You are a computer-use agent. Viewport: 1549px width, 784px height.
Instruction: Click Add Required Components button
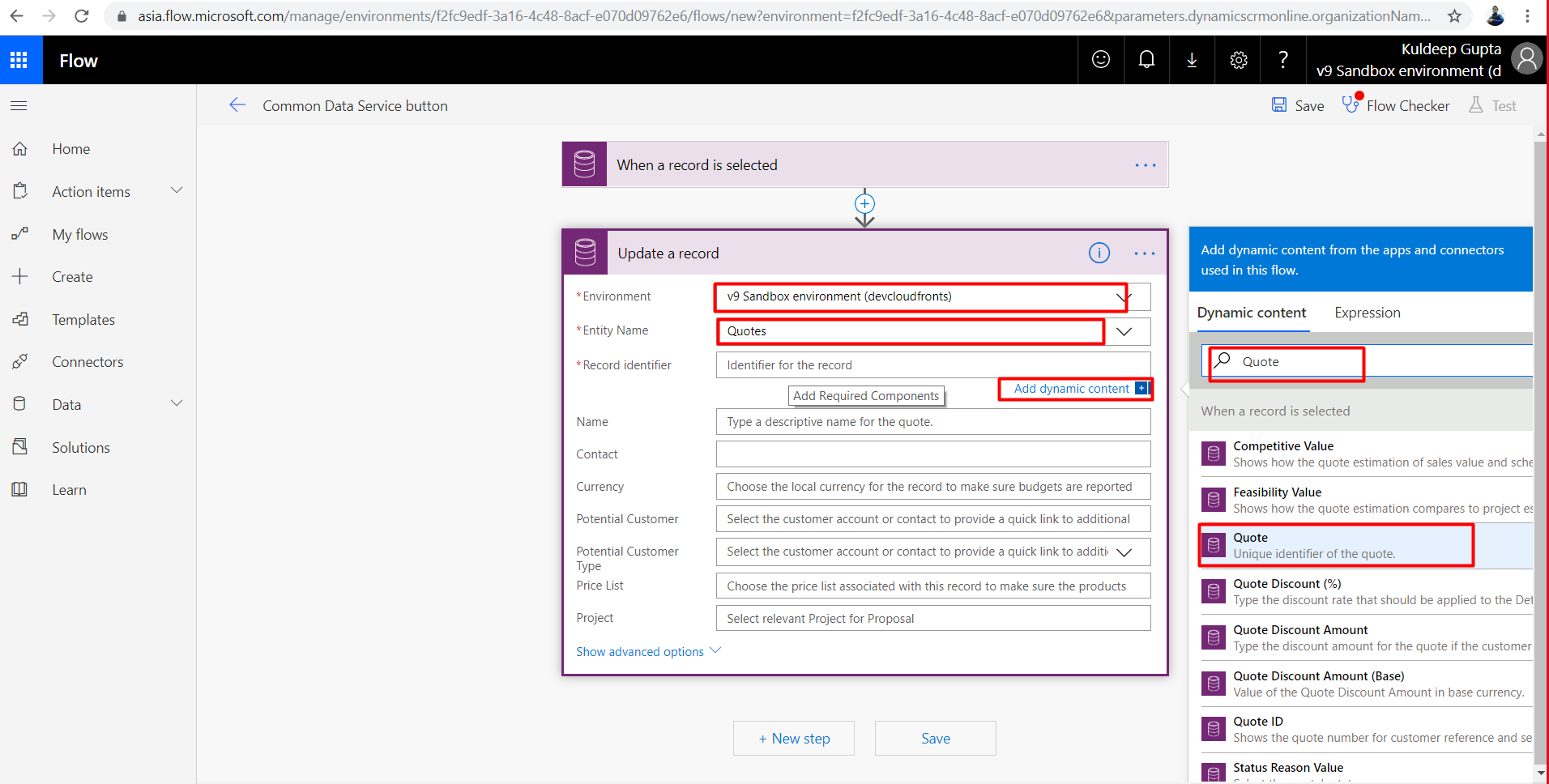coord(866,395)
